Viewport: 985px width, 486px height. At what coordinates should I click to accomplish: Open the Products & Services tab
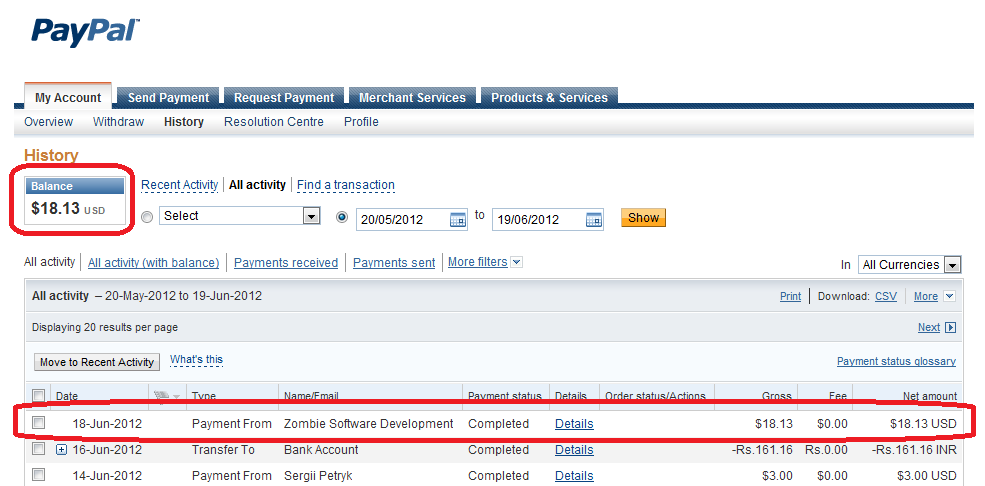point(549,97)
